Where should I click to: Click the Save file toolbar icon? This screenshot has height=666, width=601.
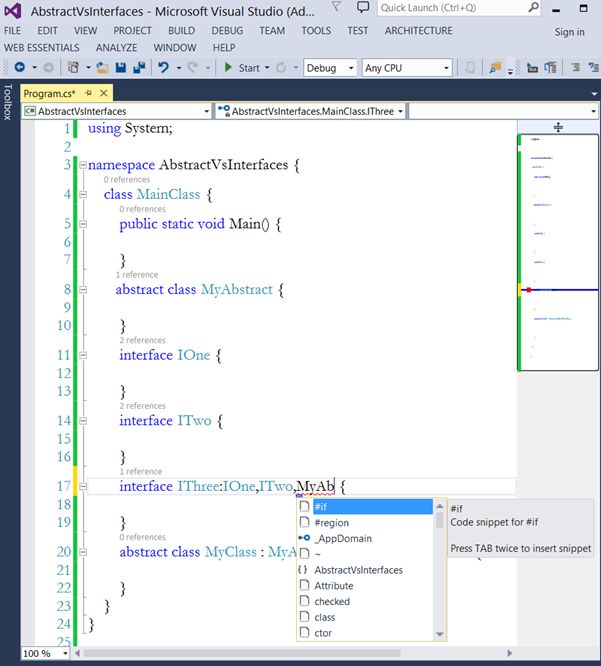(120, 68)
